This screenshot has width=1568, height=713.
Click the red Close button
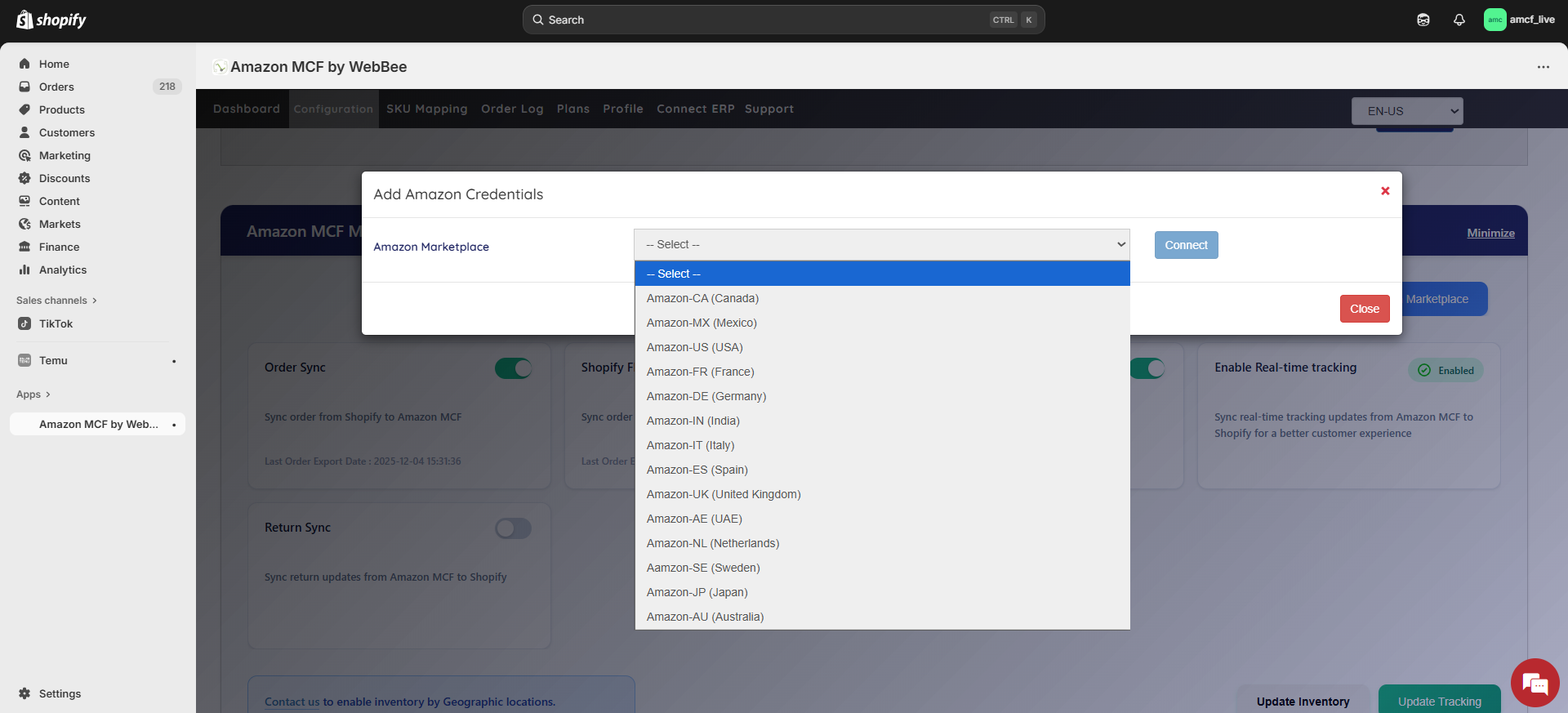tap(1364, 309)
